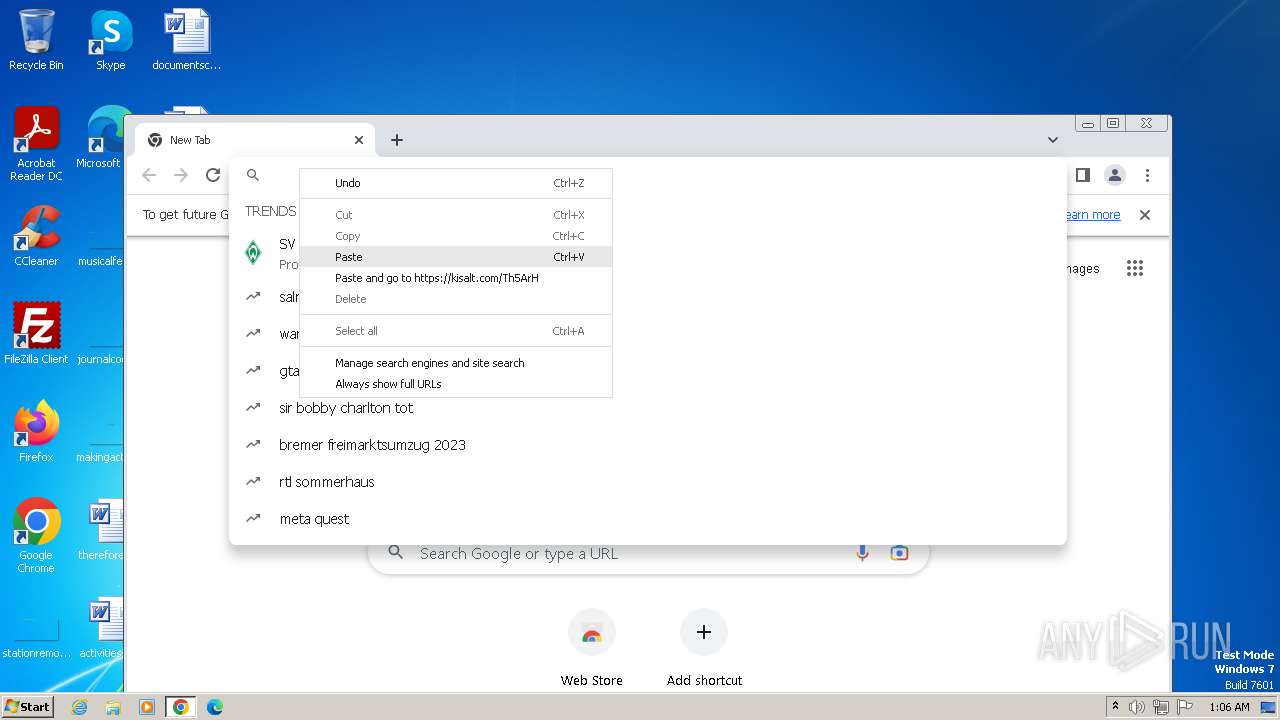
Task: Click the New Tab tab
Action: 255,140
